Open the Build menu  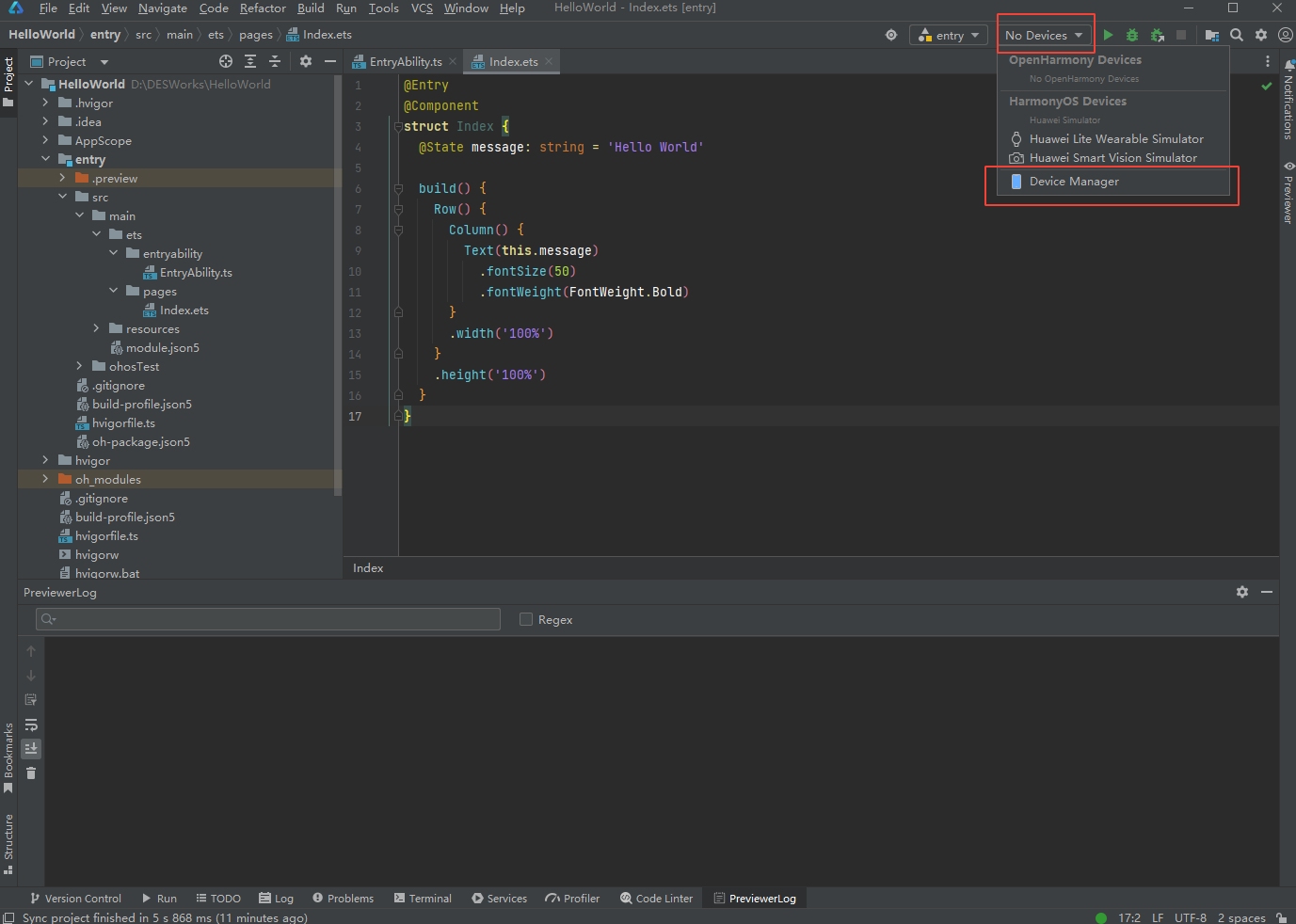311,8
